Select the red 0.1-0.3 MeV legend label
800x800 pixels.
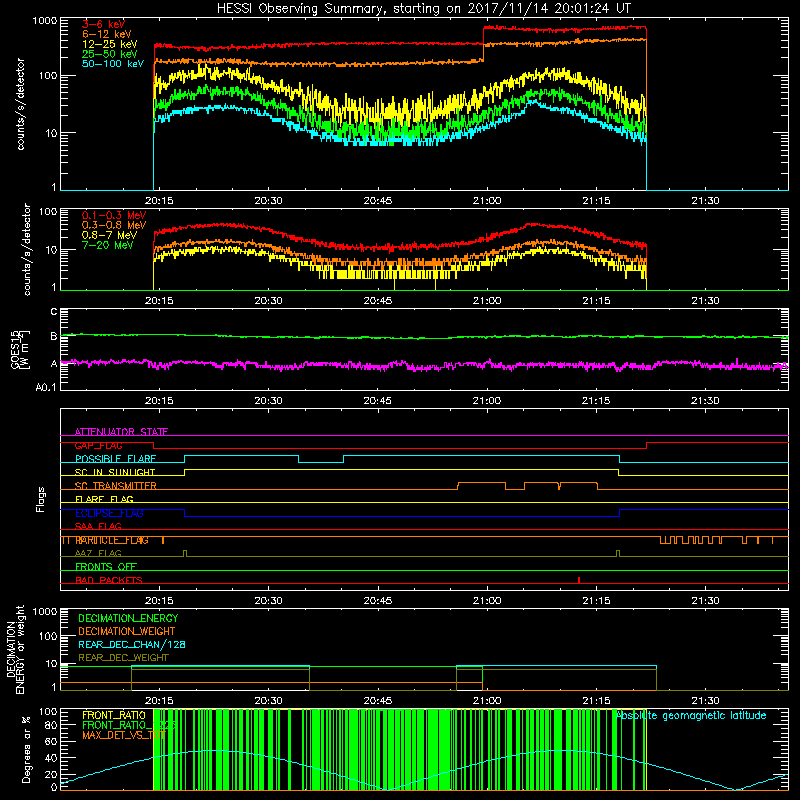click(x=114, y=215)
